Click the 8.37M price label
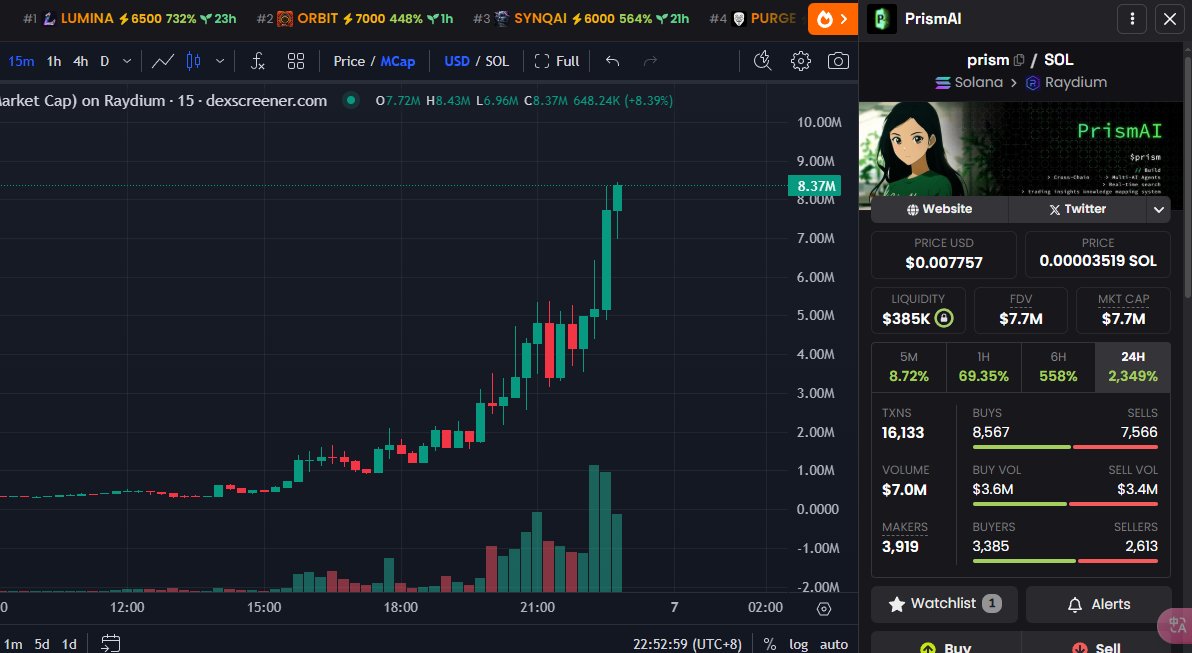 (814, 185)
